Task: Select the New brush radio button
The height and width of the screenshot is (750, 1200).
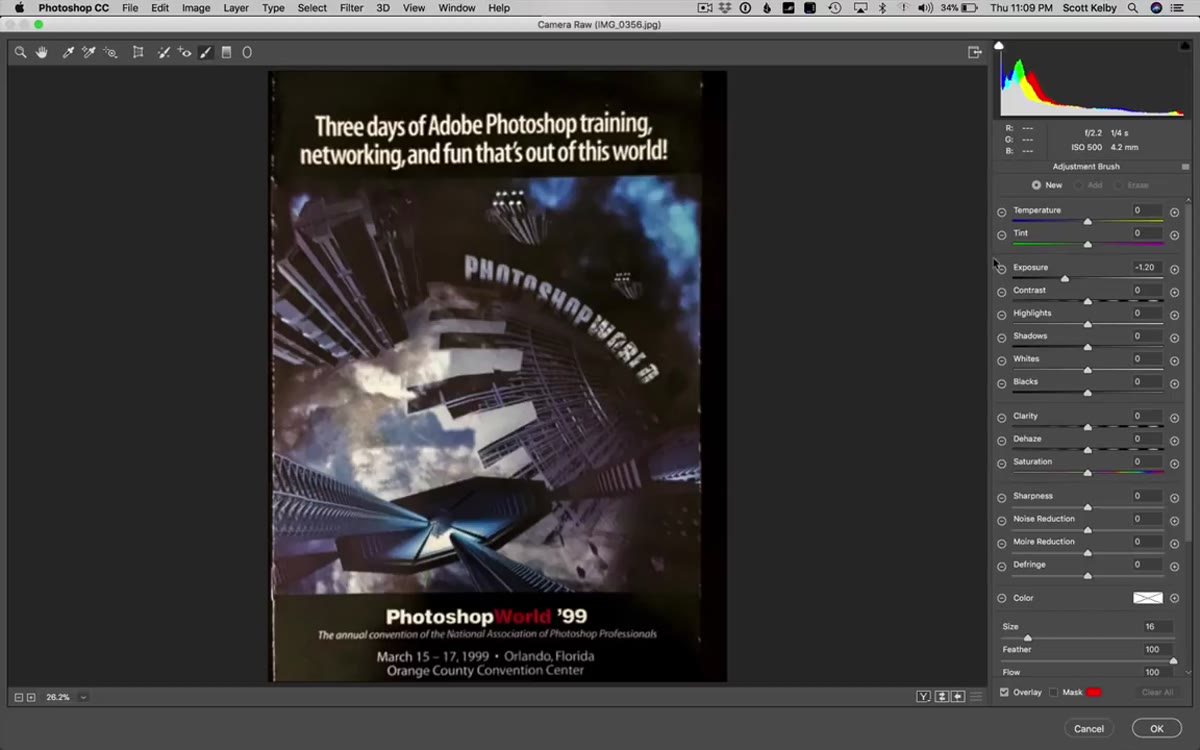Action: [x=1036, y=185]
